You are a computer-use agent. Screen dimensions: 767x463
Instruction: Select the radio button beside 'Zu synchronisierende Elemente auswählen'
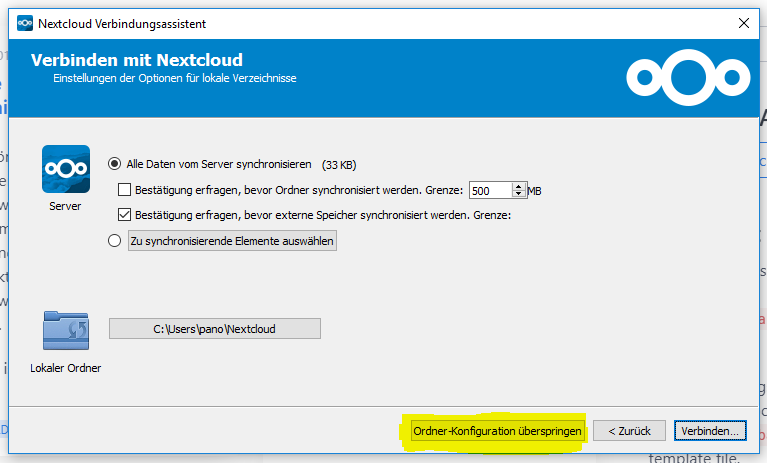coord(116,241)
